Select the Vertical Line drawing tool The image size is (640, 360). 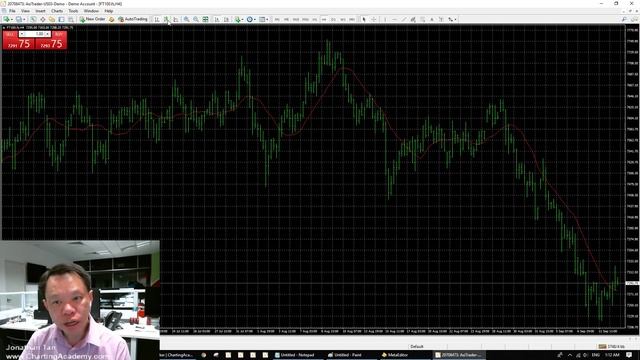click(x=385, y=19)
